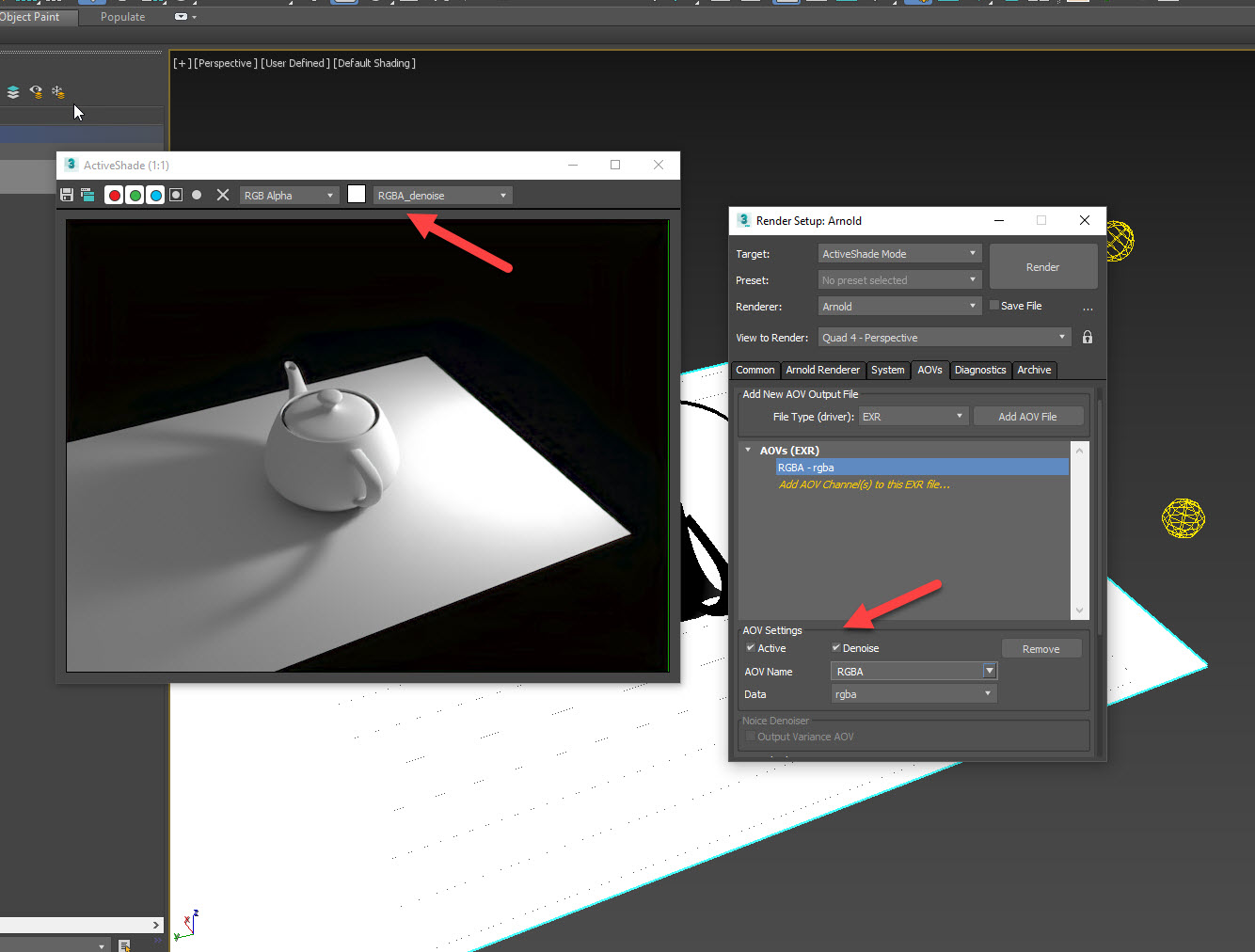1255x952 pixels.
Task: Close the Render Setup window
Action: pos(1085,220)
